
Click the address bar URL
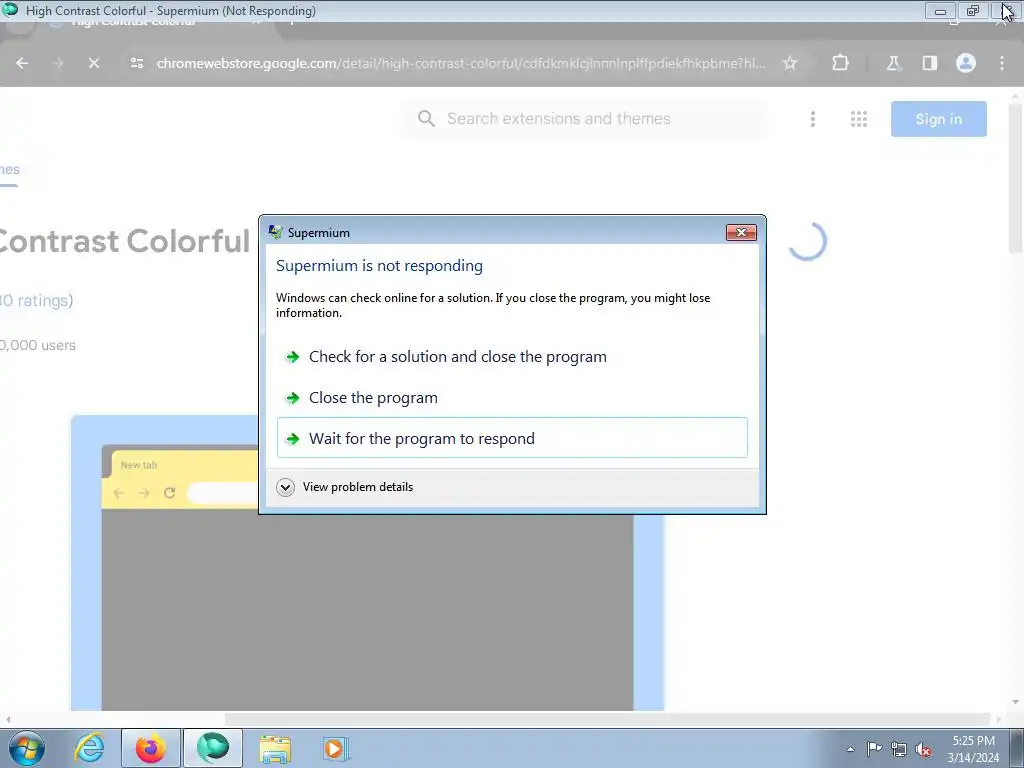(x=460, y=63)
